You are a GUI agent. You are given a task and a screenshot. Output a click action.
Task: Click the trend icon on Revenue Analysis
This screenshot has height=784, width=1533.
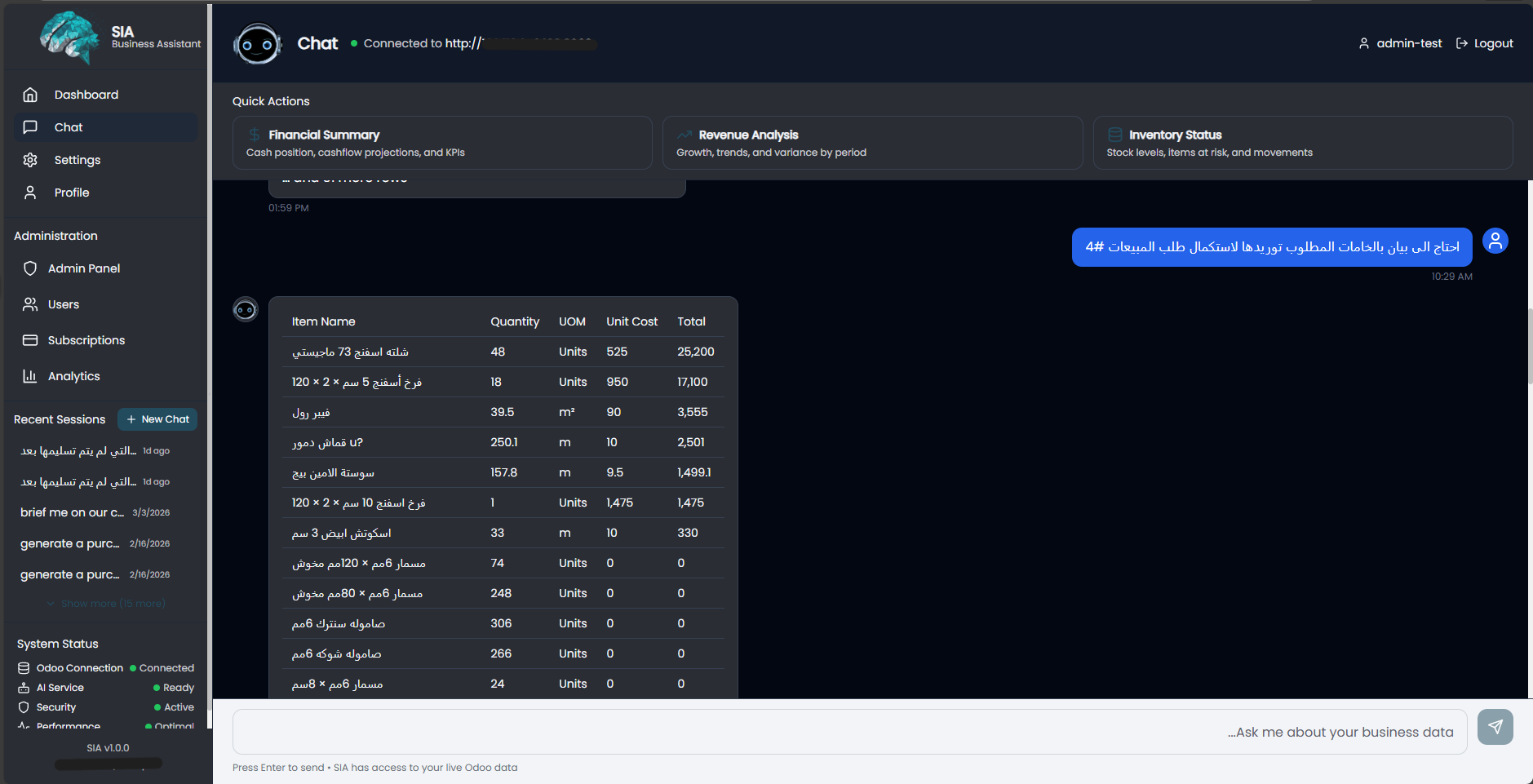pyautogui.click(x=685, y=135)
